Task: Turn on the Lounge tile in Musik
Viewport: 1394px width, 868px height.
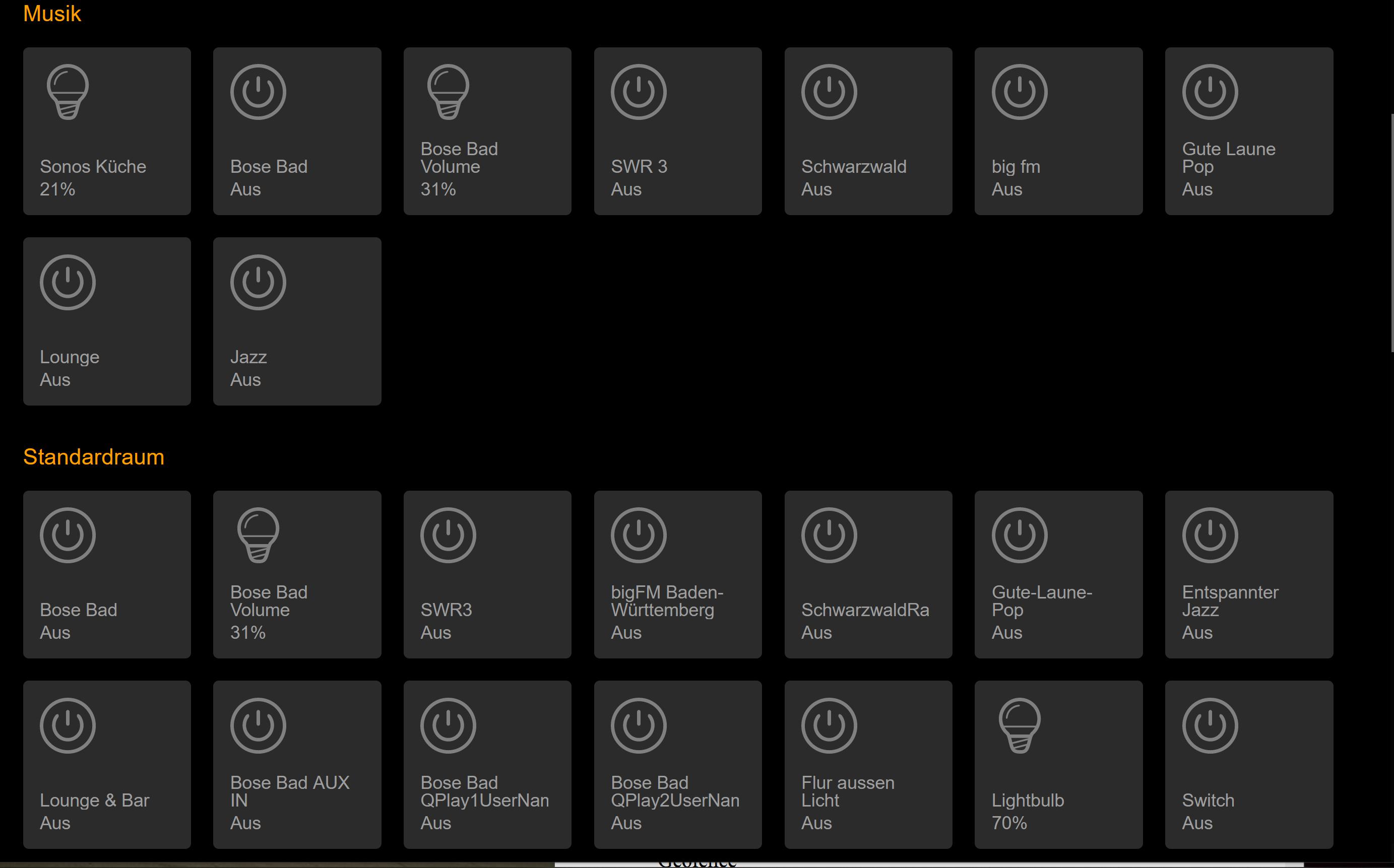Action: pos(107,321)
